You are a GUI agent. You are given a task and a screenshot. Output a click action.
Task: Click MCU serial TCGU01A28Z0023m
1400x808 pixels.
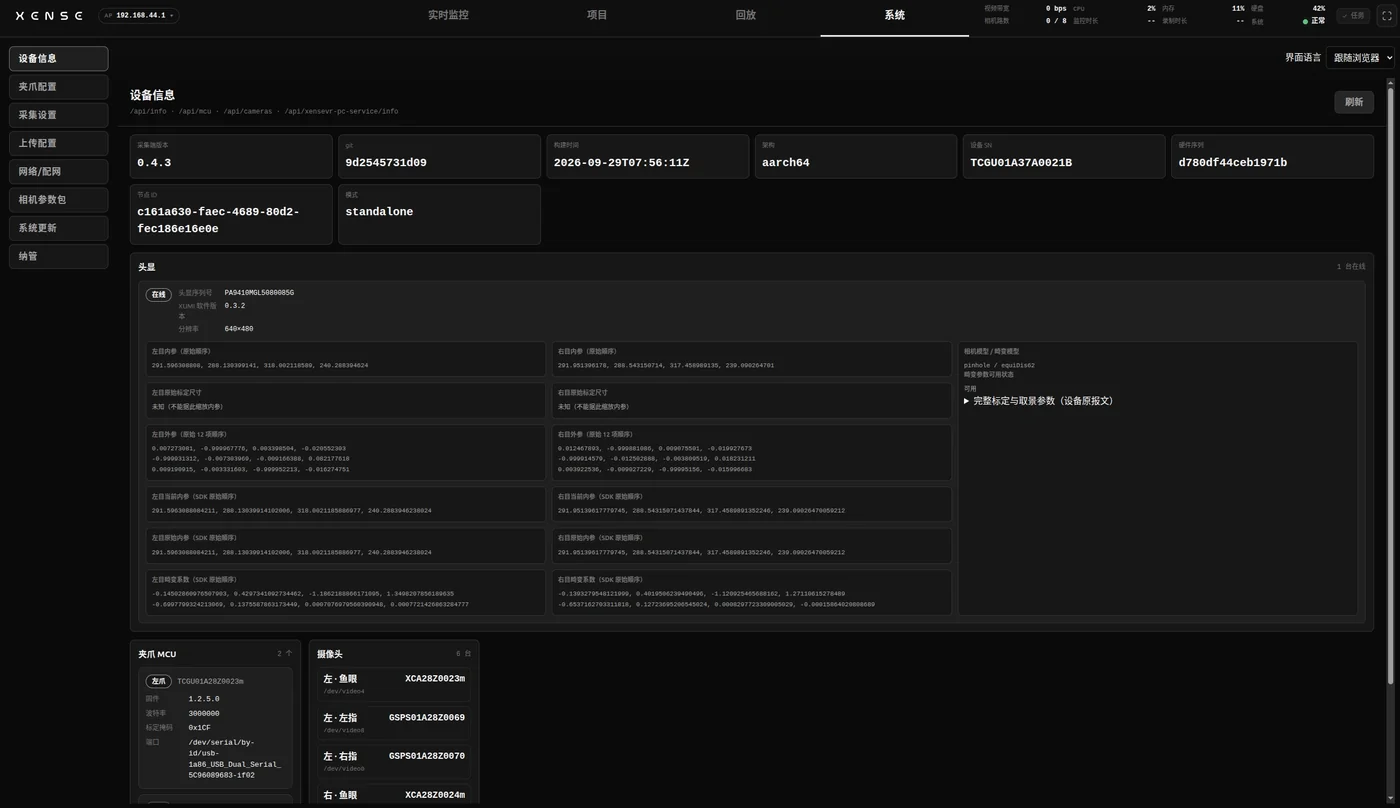tap(210, 681)
